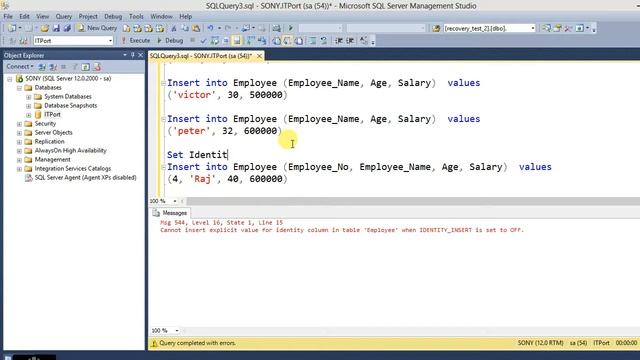
Task: Collapse the Databases folder node
Action: [x=19, y=88]
